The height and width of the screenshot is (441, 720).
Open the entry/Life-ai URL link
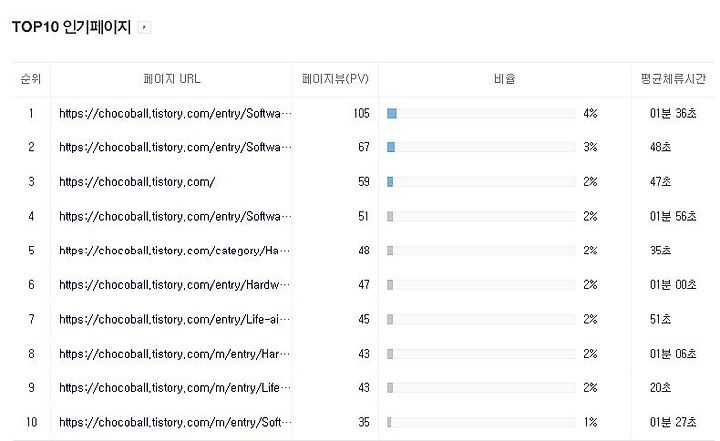[174, 319]
